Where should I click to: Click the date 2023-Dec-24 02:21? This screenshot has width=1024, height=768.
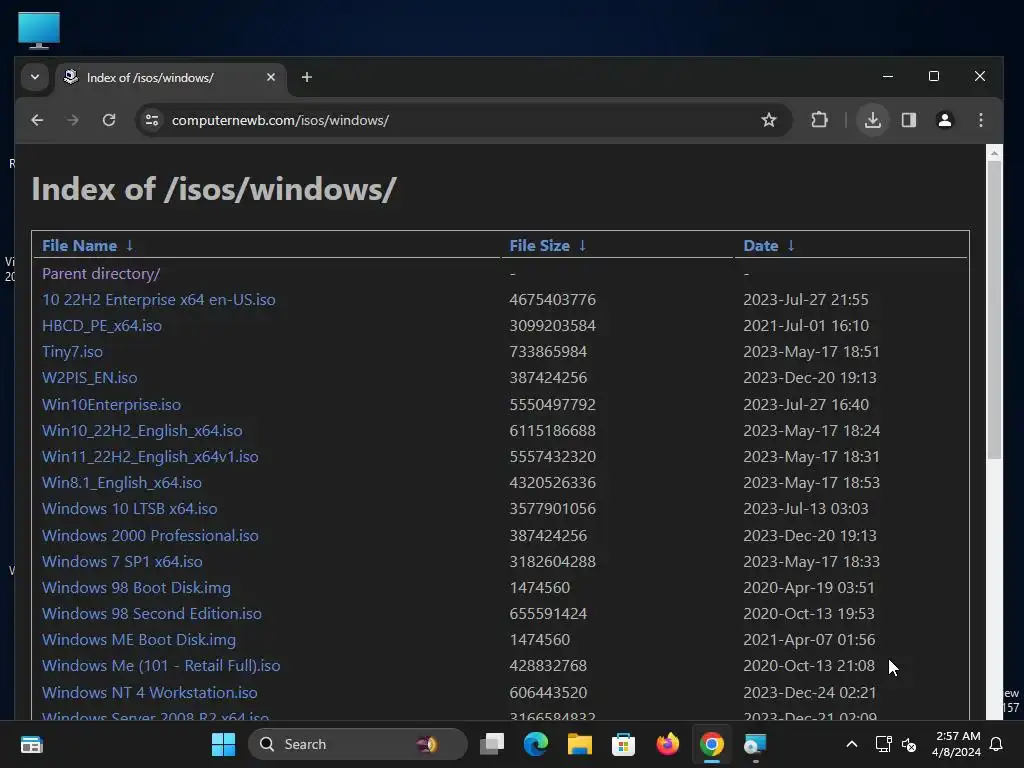[x=809, y=693]
